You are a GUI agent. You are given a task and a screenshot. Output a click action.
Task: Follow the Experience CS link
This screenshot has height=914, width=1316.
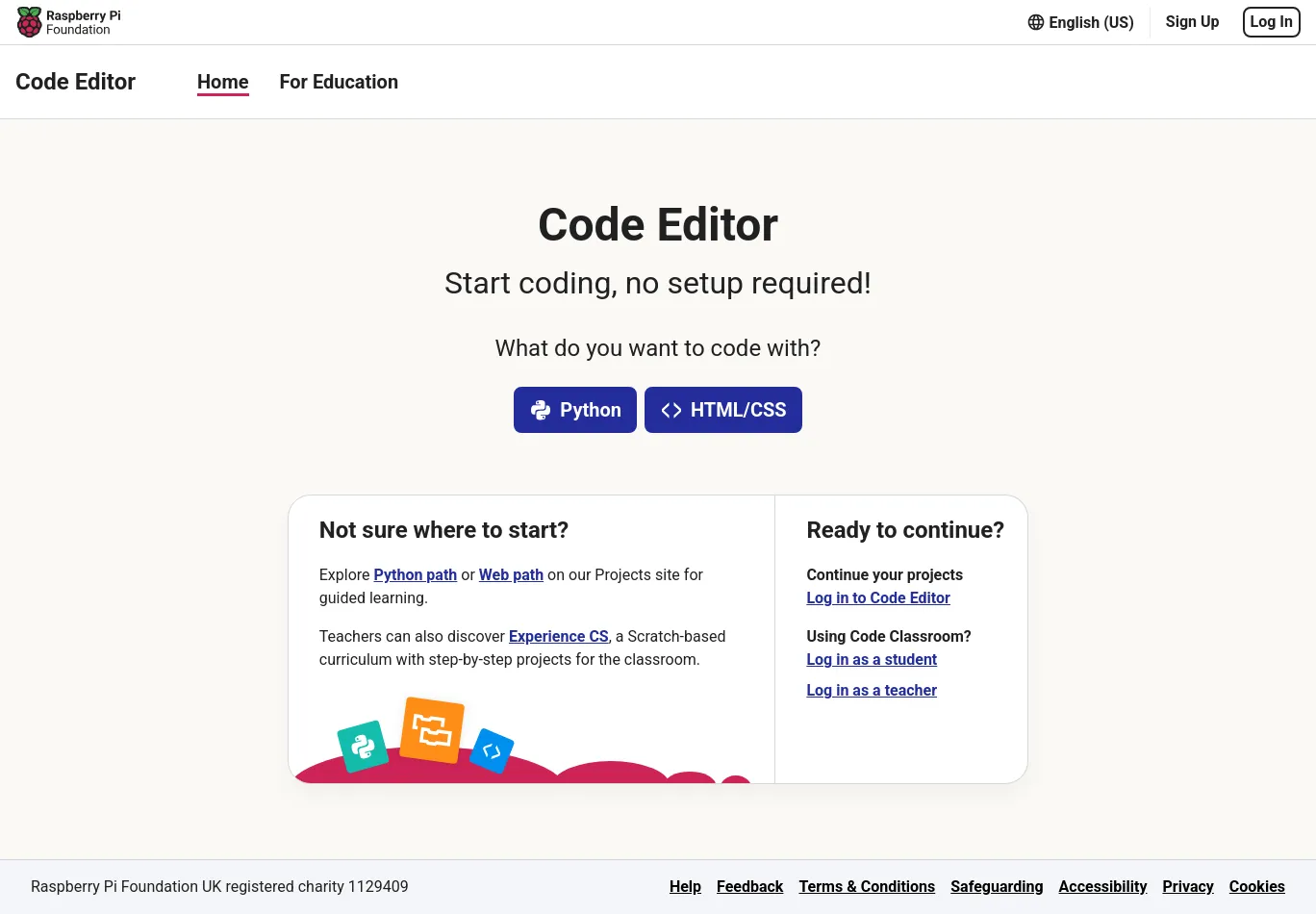point(559,636)
